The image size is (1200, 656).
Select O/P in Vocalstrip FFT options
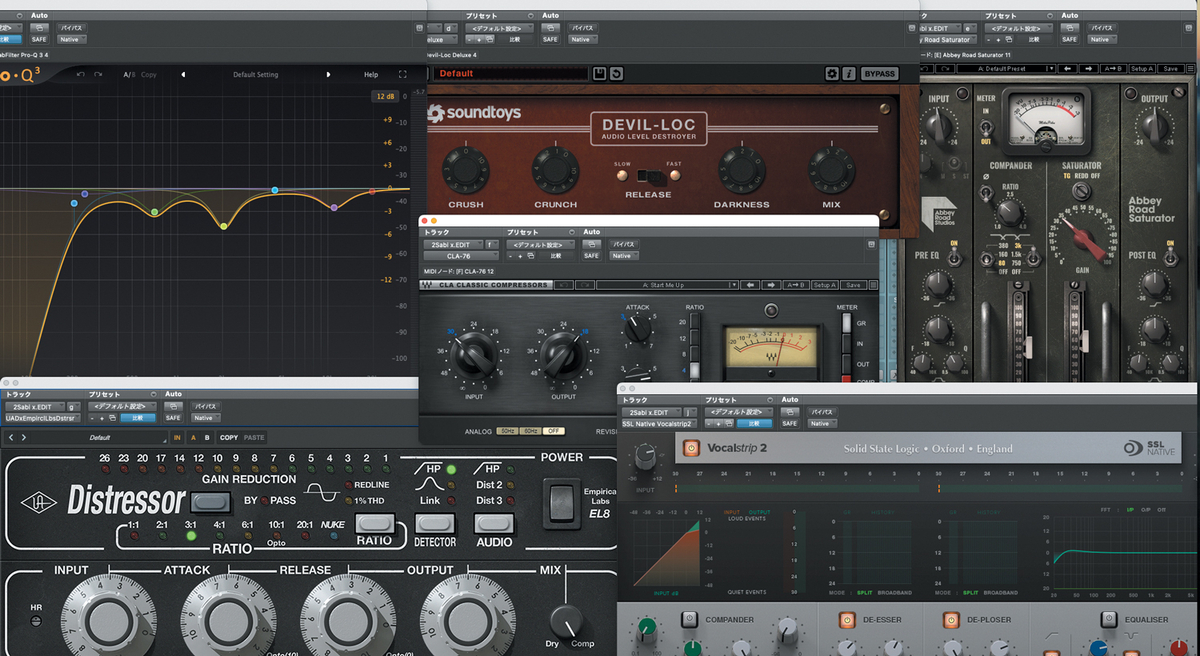pyautogui.click(x=1145, y=510)
